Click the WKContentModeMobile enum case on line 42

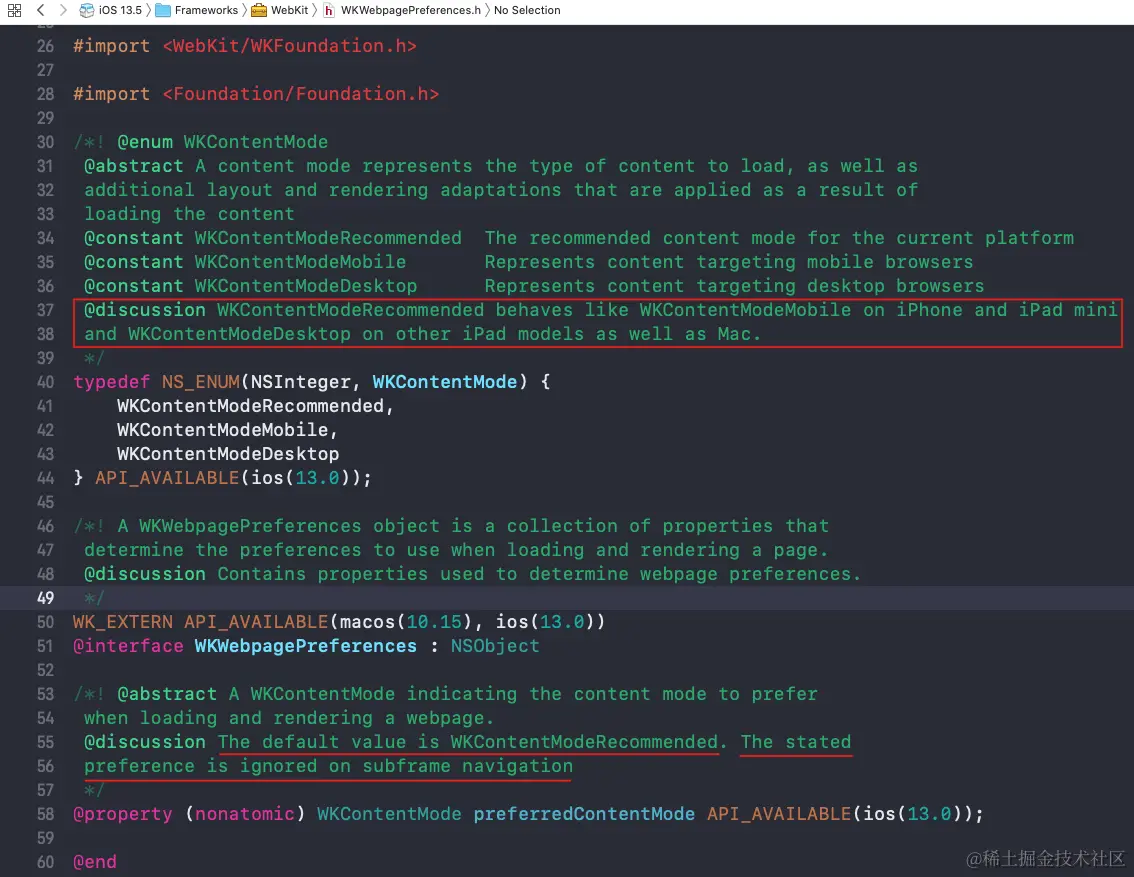coord(223,429)
